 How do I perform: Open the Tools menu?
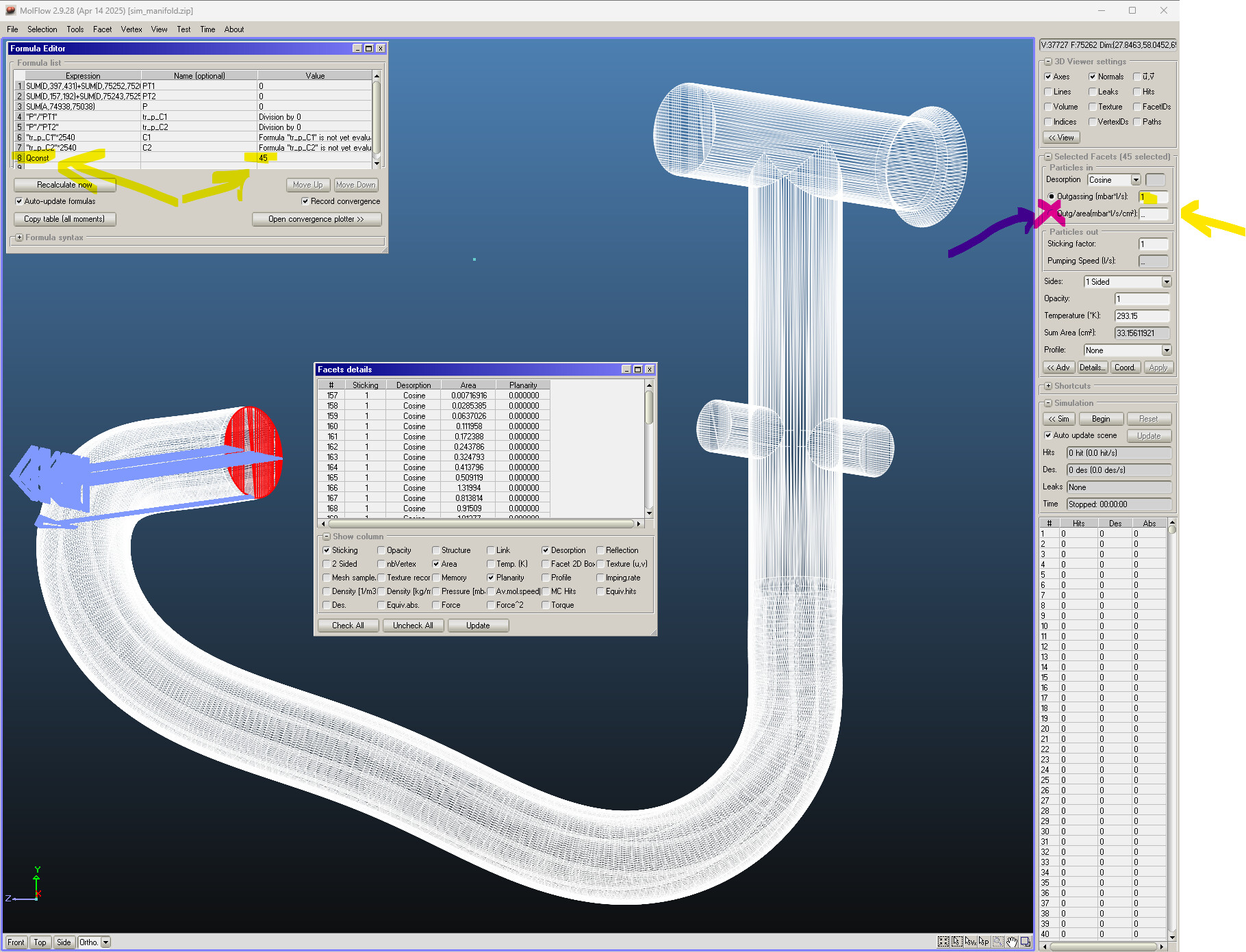click(x=75, y=29)
